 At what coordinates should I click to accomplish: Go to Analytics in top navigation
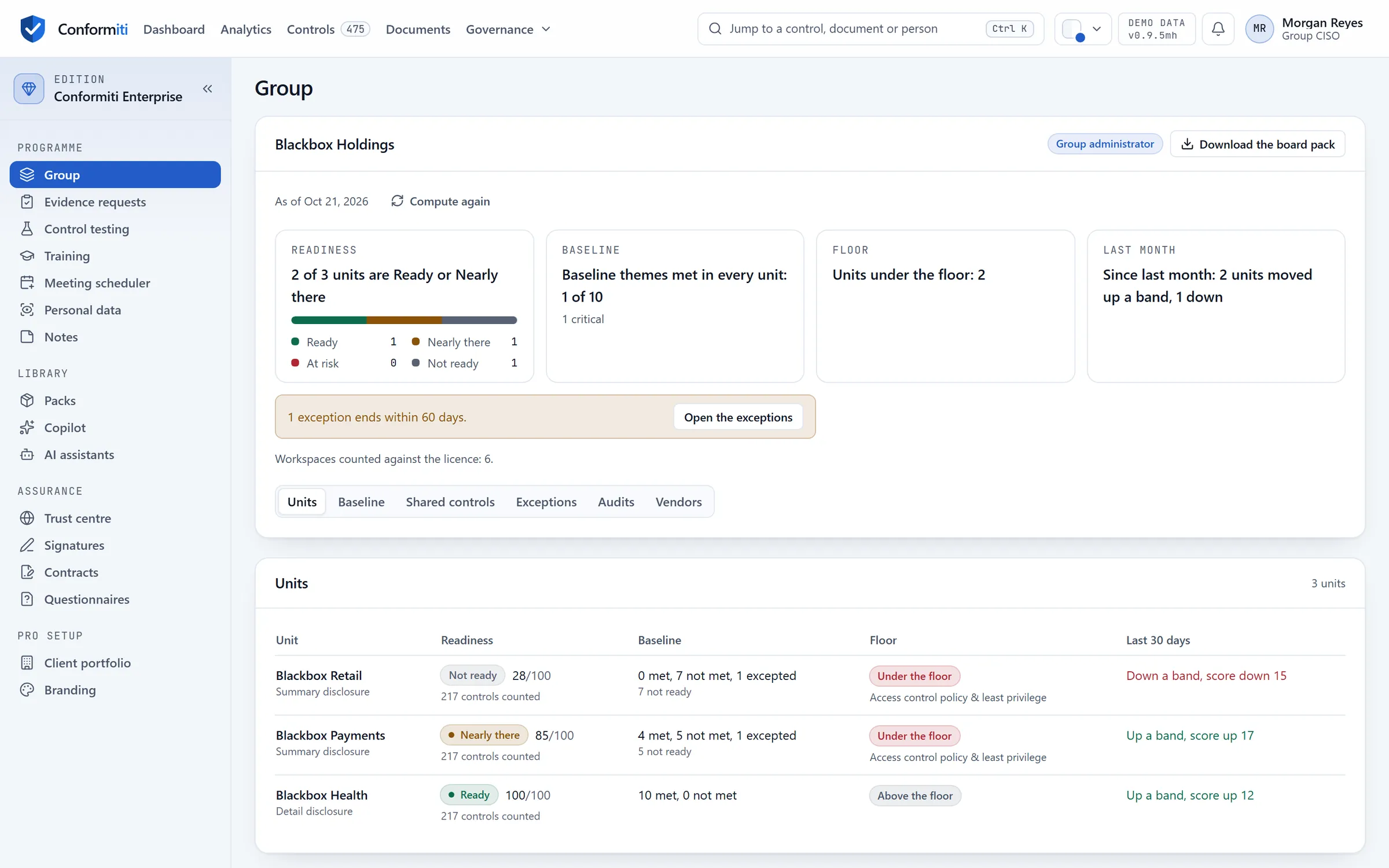click(245, 29)
